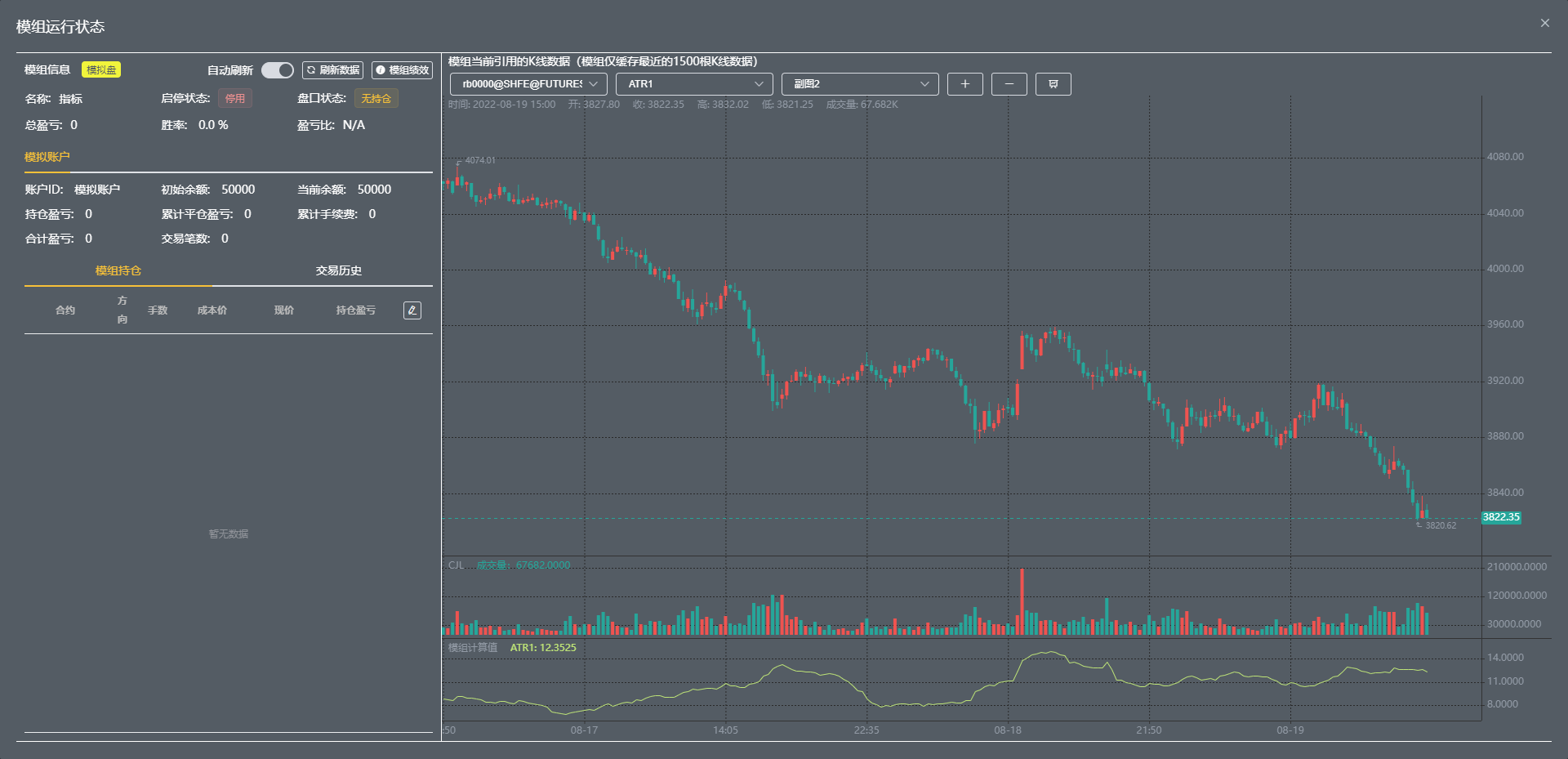Image resolution: width=1568 pixels, height=759 pixels.
Task: Click the minus button above the chart
Action: (1009, 84)
